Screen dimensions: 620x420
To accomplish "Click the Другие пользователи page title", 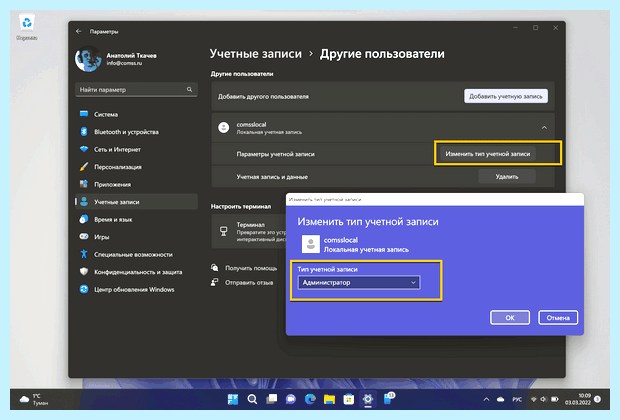I will click(382, 54).
